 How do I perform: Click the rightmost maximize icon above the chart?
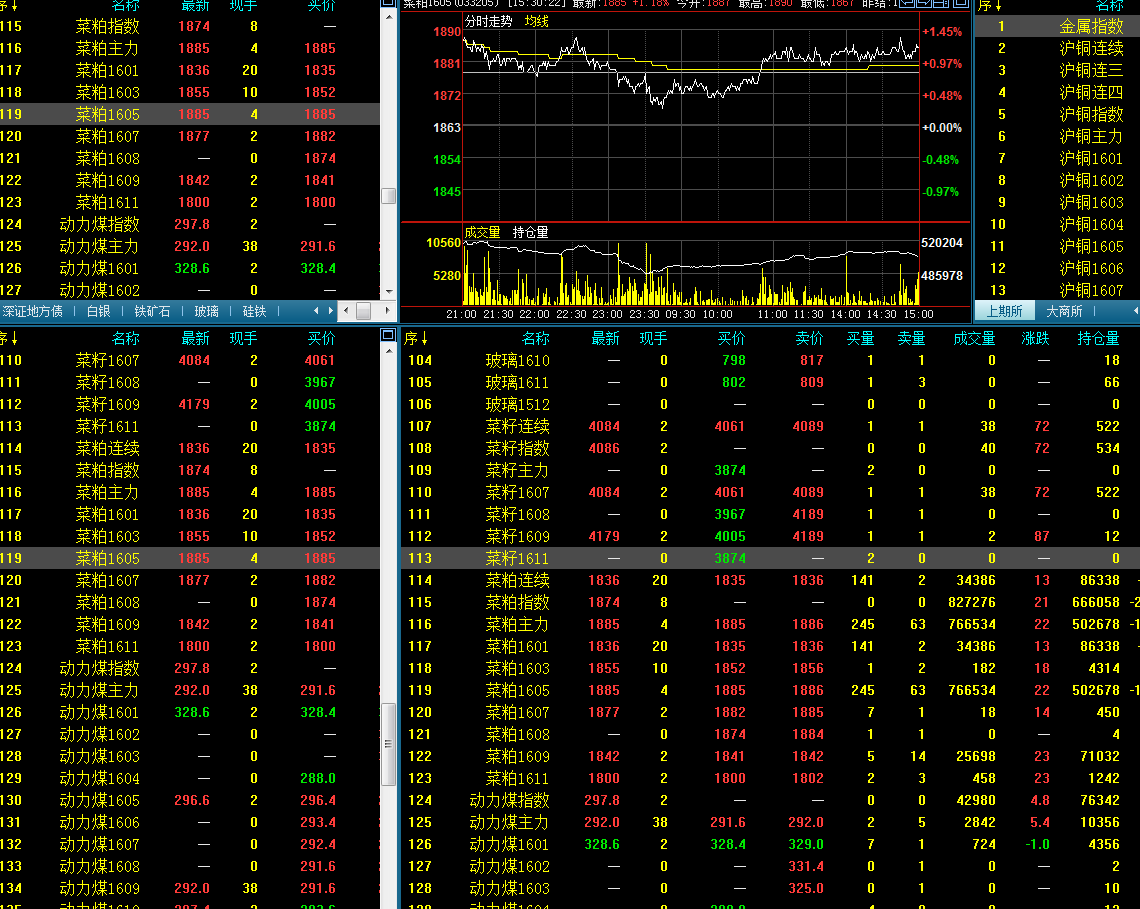(x=962, y=3)
